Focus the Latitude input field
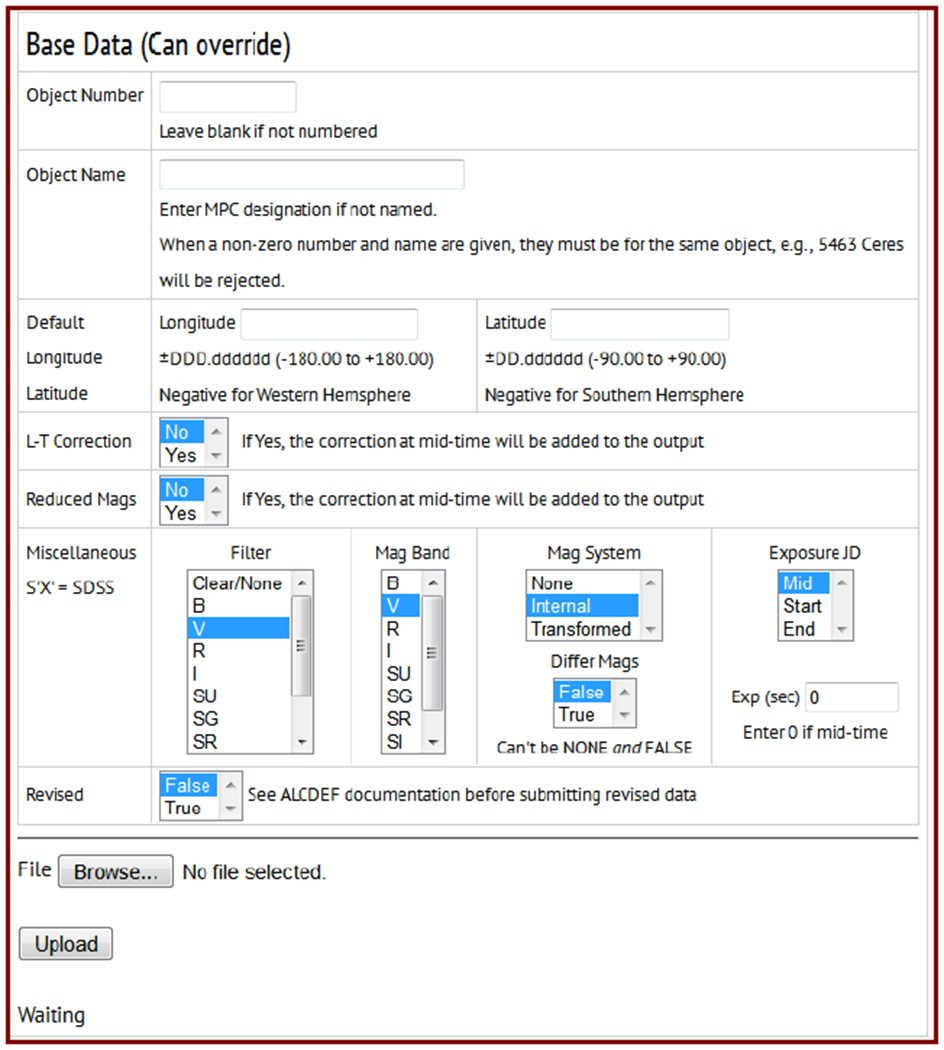 [x=640, y=324]
